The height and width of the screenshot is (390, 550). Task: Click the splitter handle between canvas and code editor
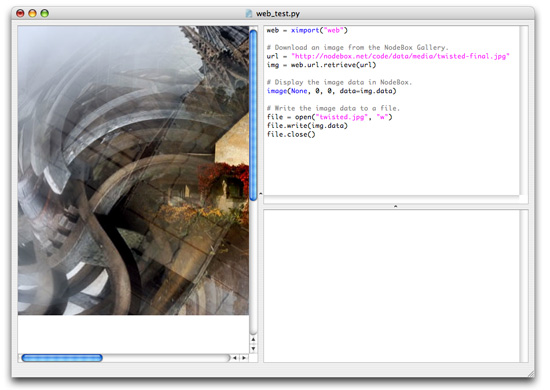point(260,194)
